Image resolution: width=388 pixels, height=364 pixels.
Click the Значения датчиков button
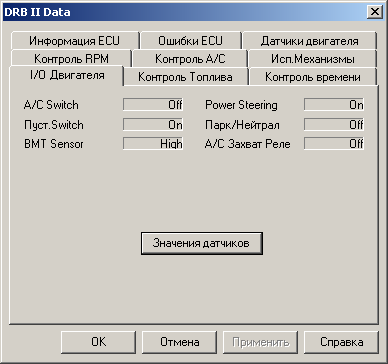[202, 243]
